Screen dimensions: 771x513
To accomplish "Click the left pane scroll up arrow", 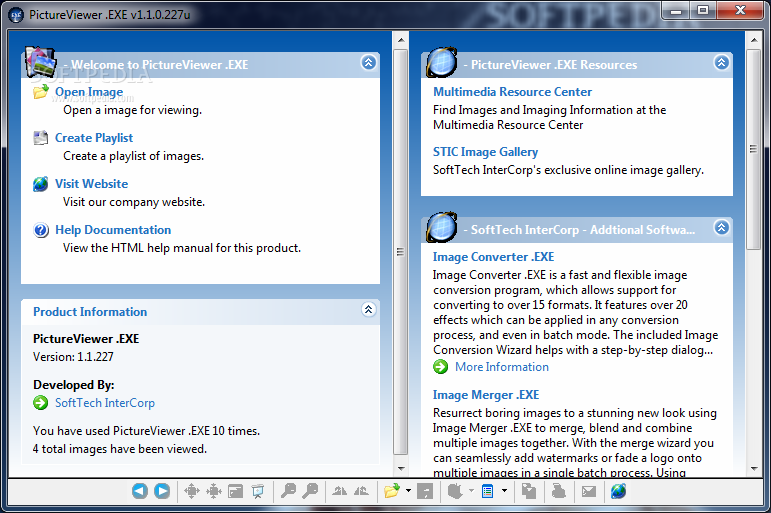I will 401,40.
